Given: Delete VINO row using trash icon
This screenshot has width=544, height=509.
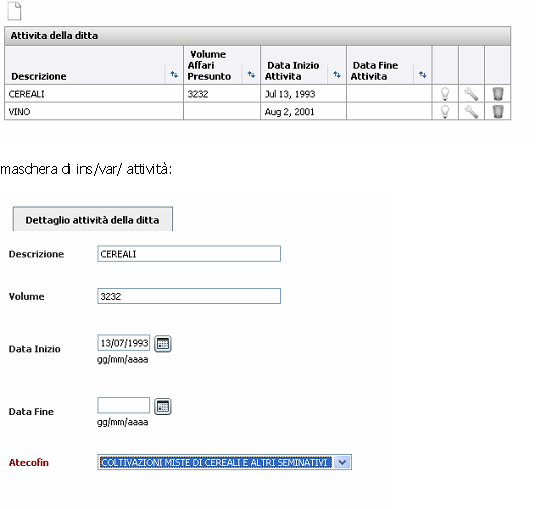Looking at the screenshot, I should pos(498,111).
